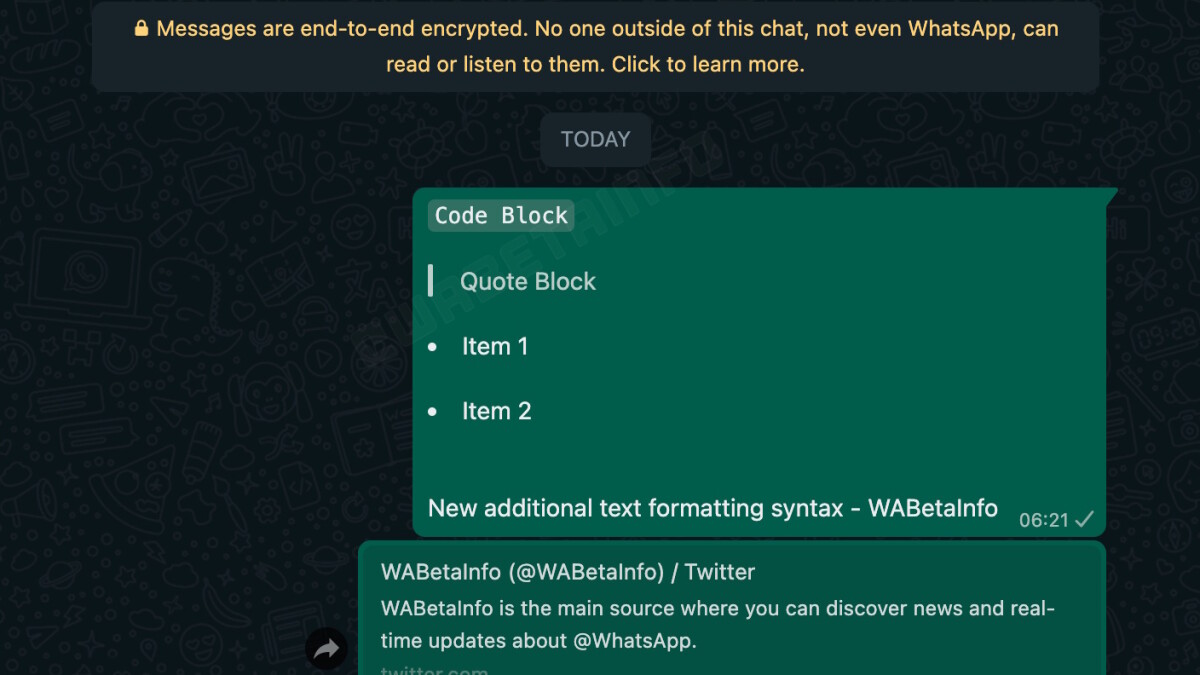Click the link preview description about news
Viewport: 1200px width, 675px height.
point(718,609)
